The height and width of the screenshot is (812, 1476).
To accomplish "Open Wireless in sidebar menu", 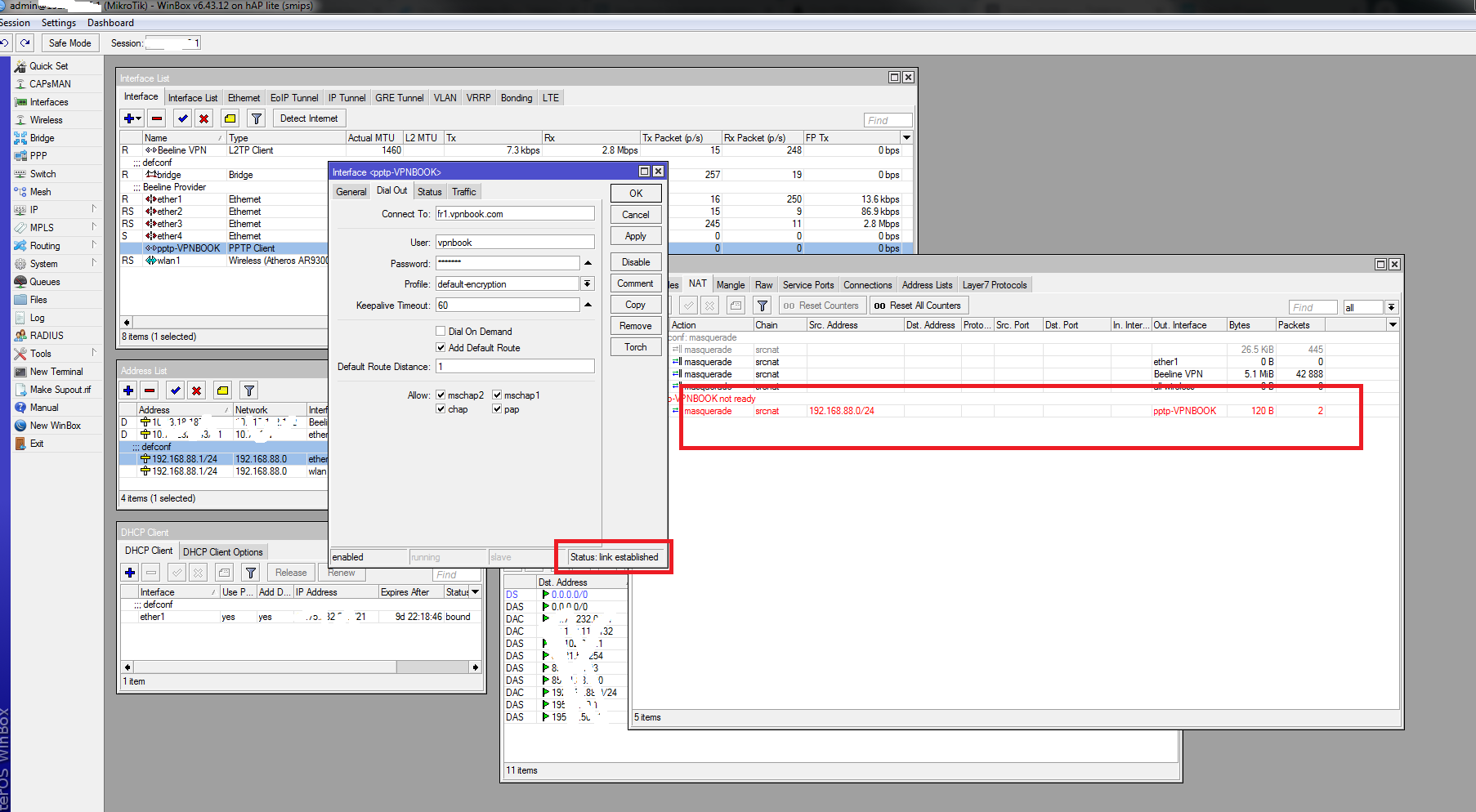I will coord(46,120).
